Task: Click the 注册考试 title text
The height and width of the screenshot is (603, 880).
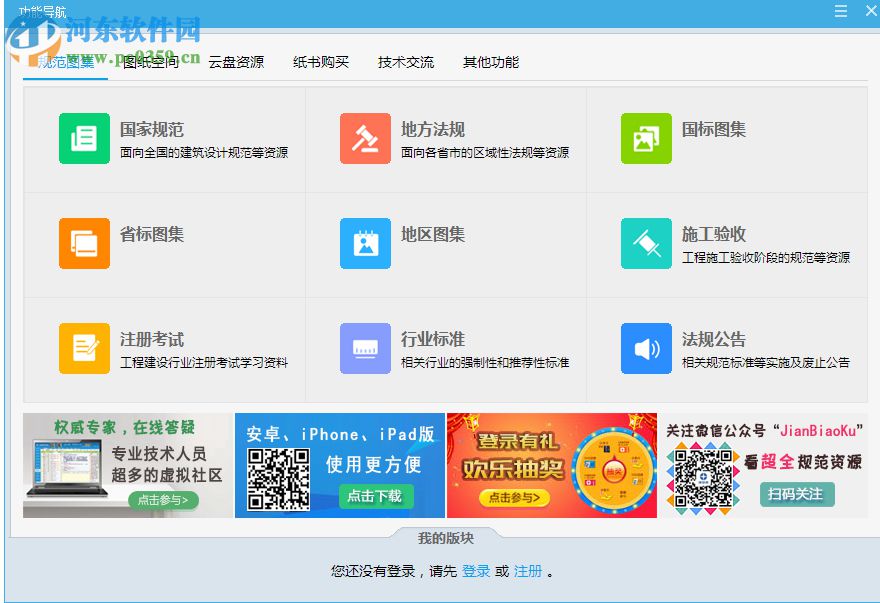Action: click(x=152, y=339)
